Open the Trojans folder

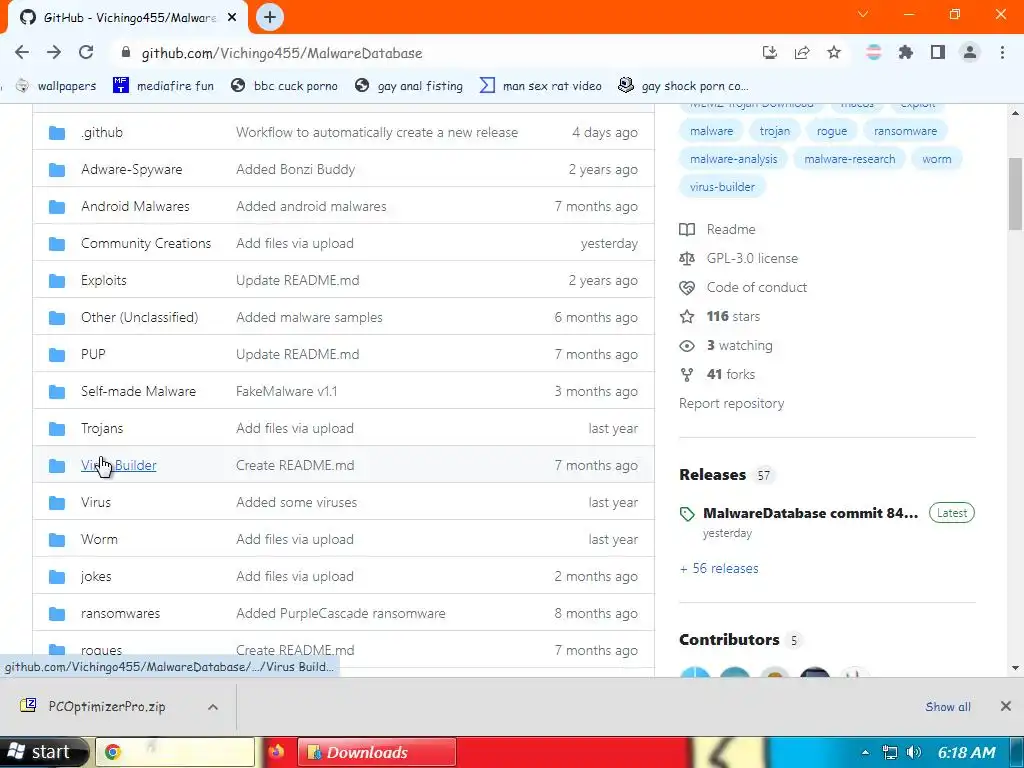[x=102, y=428]
